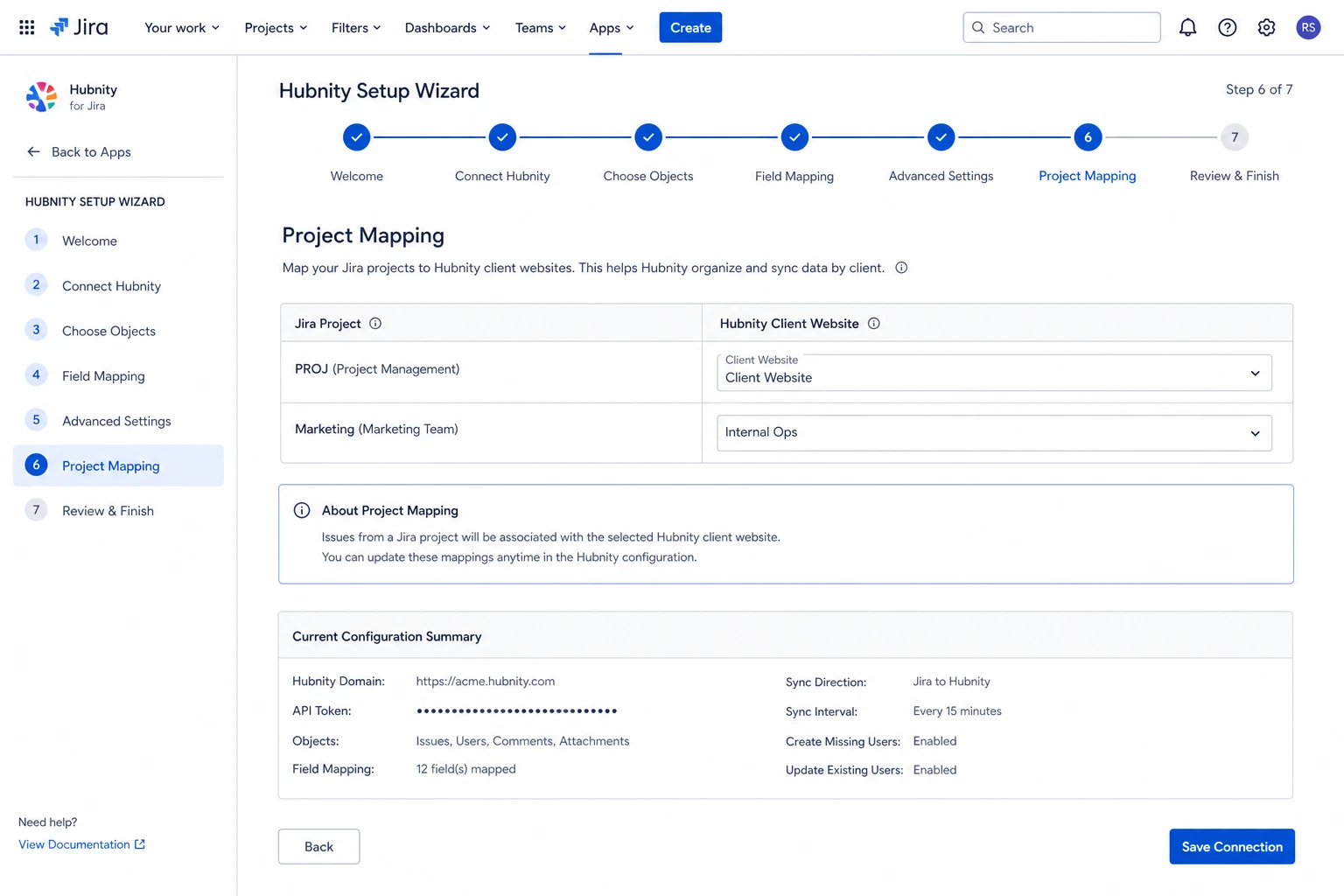Click the 12 field(s) mapped value
This screenshot has width=1344, height=896.
[x=465, y=769]
